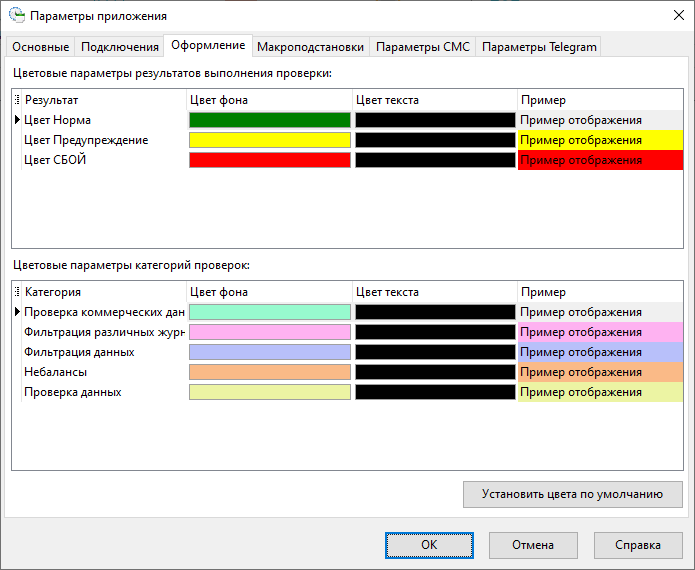
Task: Open column chooser icon in results grid header
Action: pos(17,100)
